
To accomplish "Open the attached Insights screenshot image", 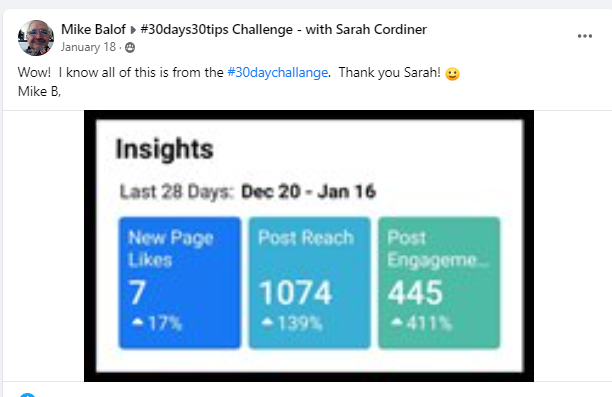I will (x=309, y=246).
